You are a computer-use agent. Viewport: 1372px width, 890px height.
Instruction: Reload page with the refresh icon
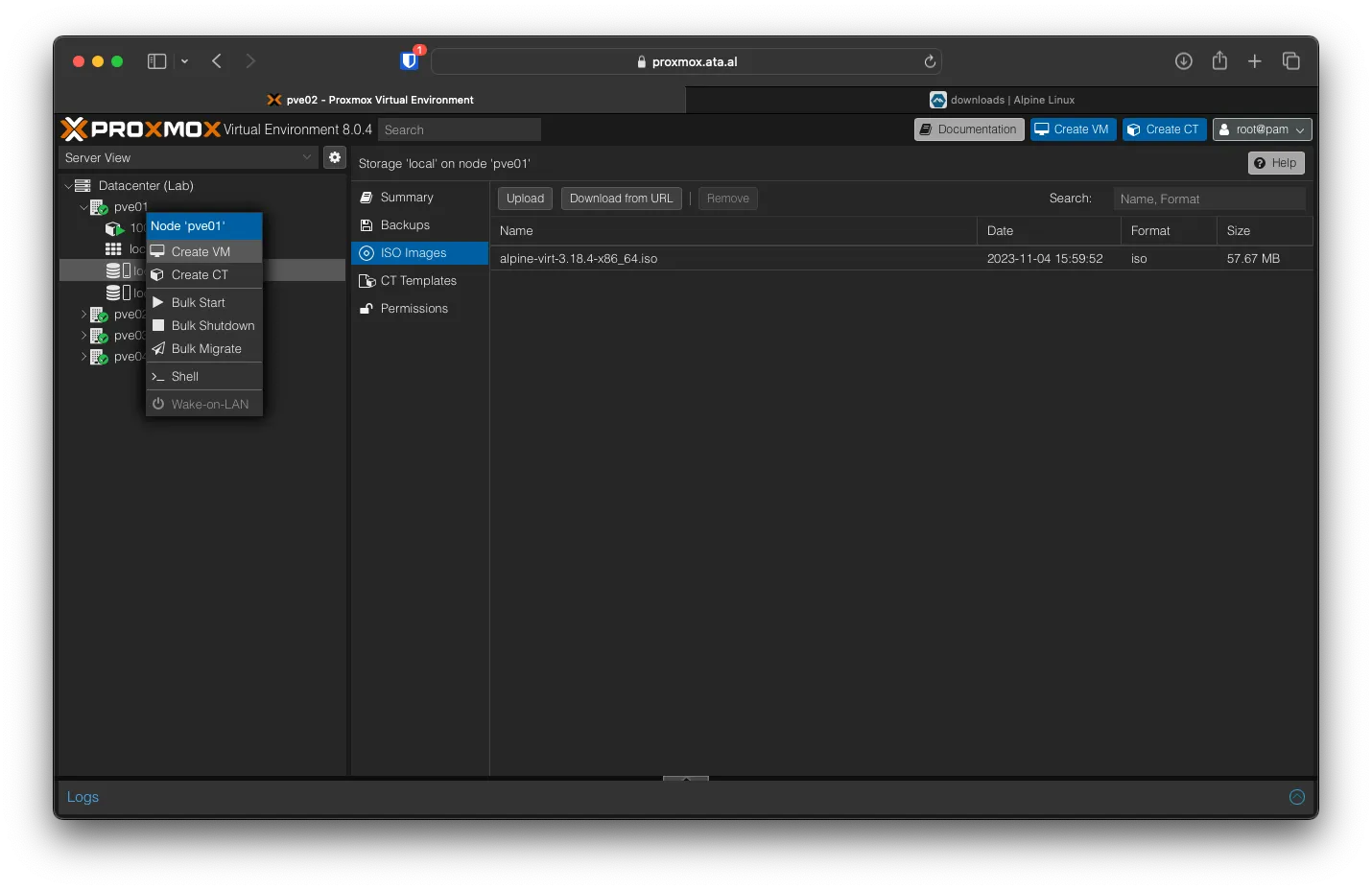tap(930, 61)
